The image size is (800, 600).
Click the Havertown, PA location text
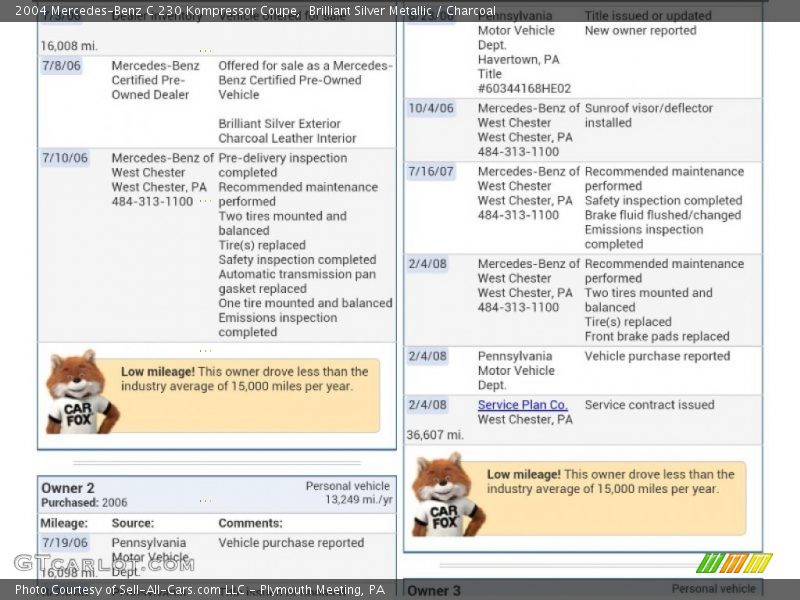(518, 60)
